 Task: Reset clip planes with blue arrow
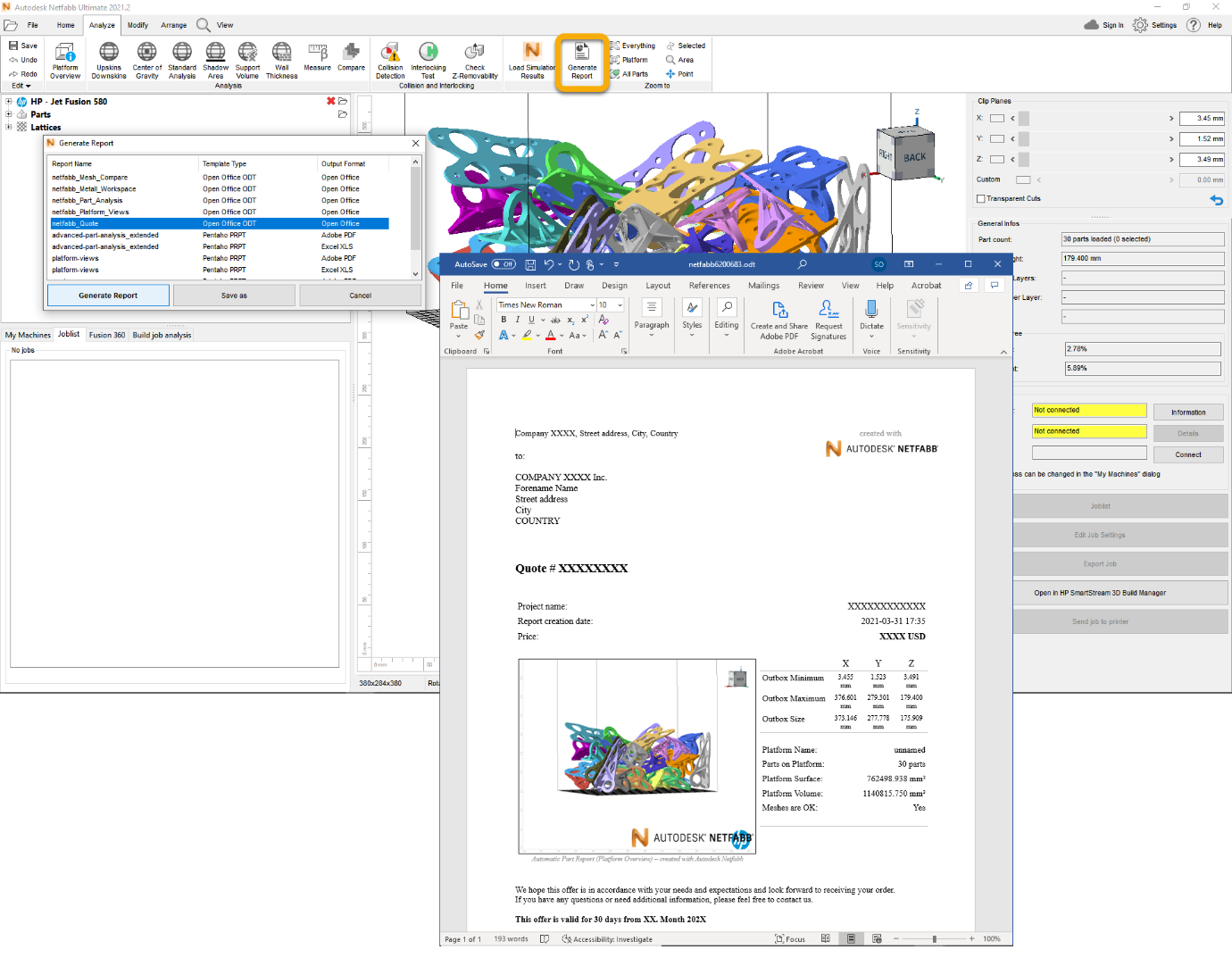(x=1216, y=200)
